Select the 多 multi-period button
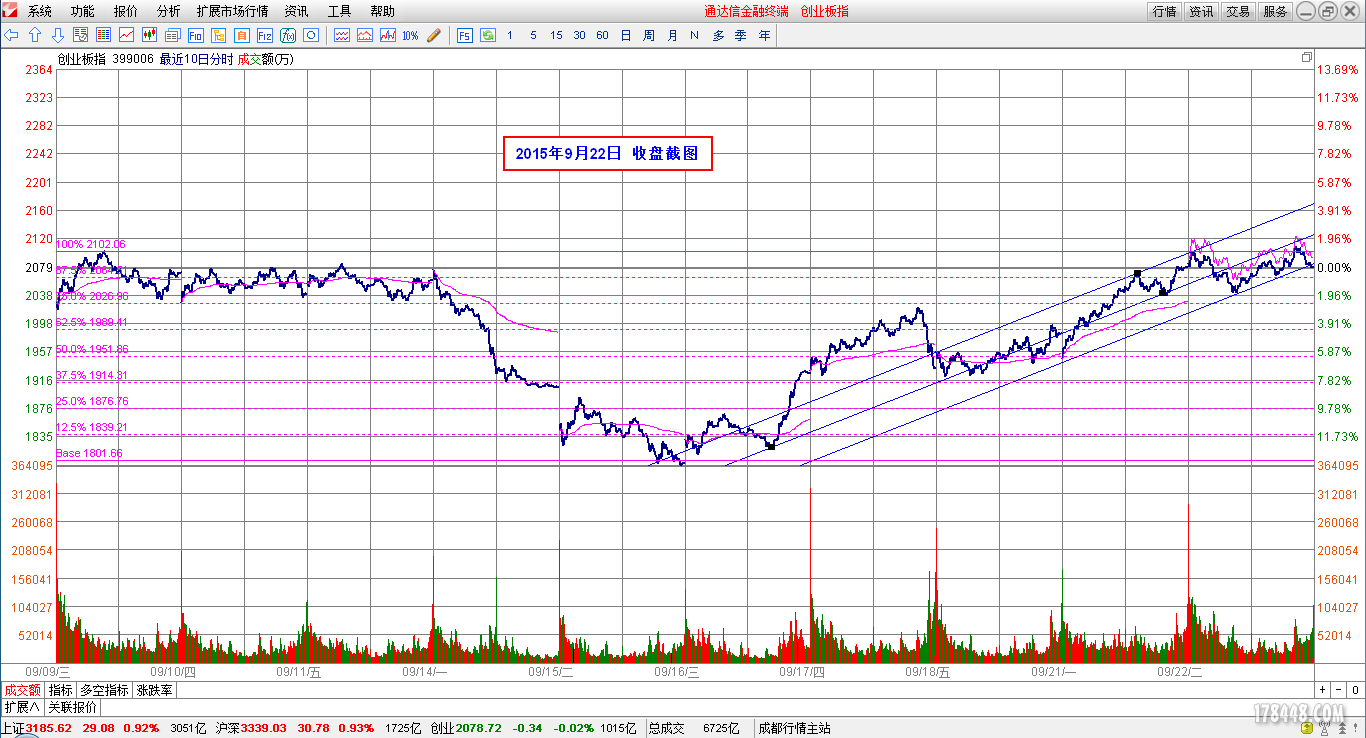 (718, 35)
